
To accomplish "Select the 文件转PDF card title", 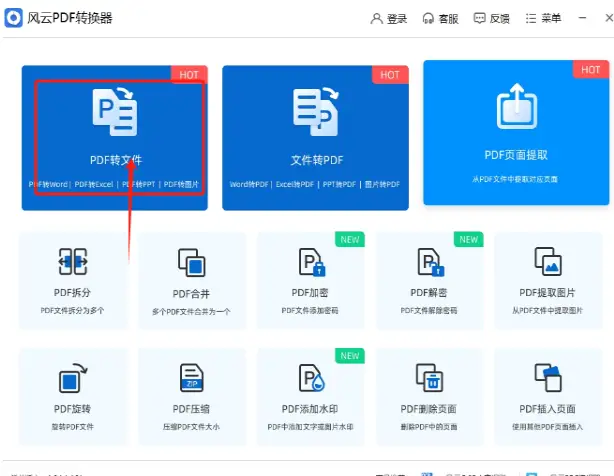I will [317, 160].
